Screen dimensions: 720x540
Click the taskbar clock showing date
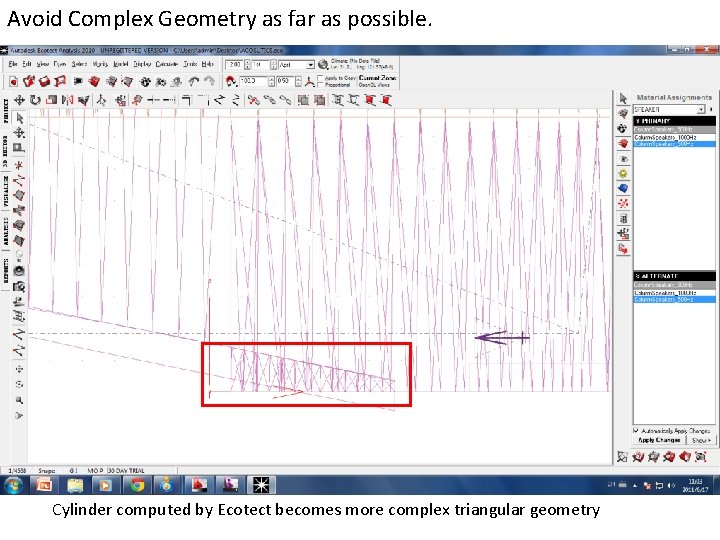pyautogui.click(x=695, y=485)
